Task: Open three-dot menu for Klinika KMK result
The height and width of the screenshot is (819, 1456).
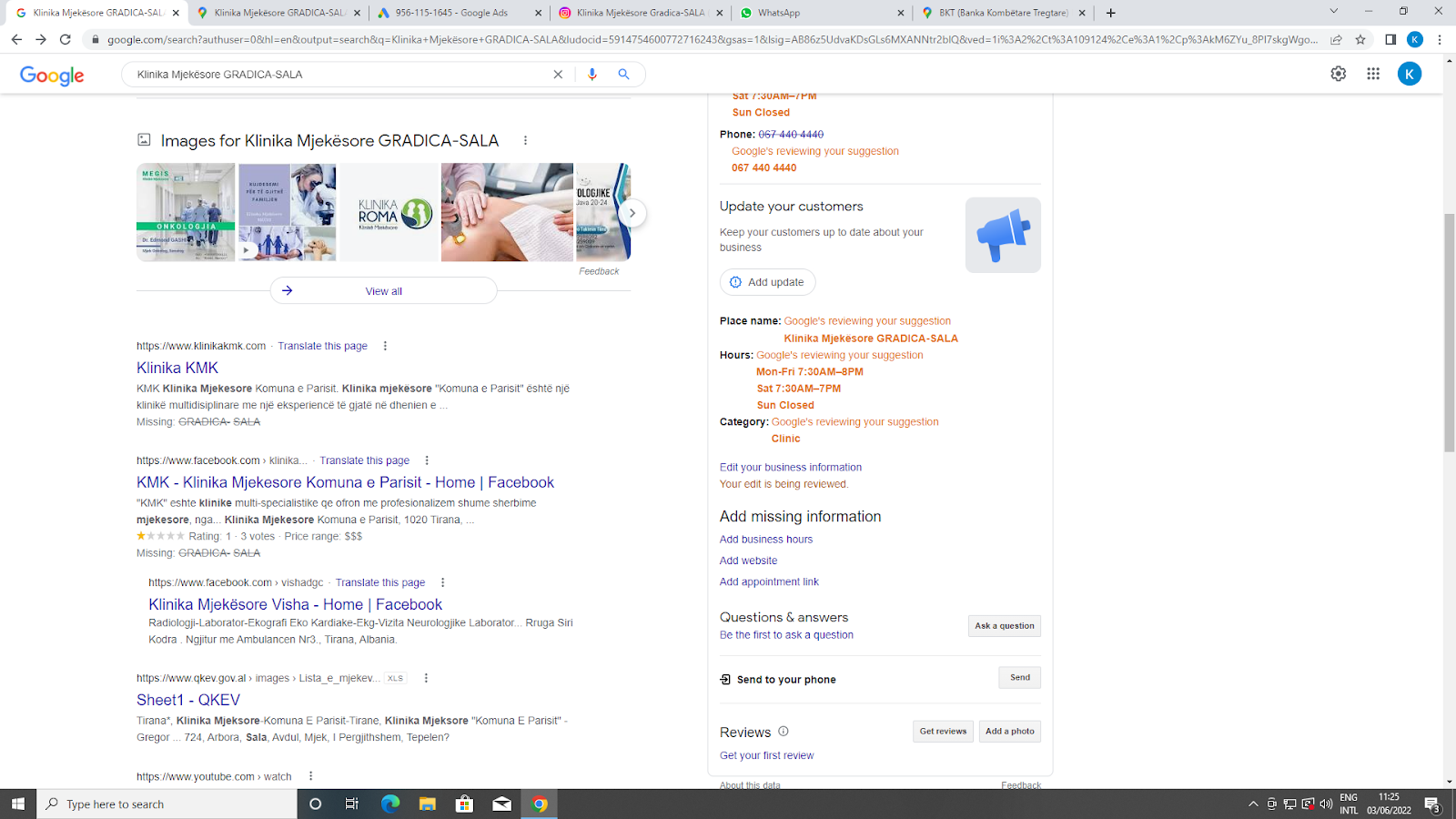Action: pyautogui.click(x=385, y=346)
